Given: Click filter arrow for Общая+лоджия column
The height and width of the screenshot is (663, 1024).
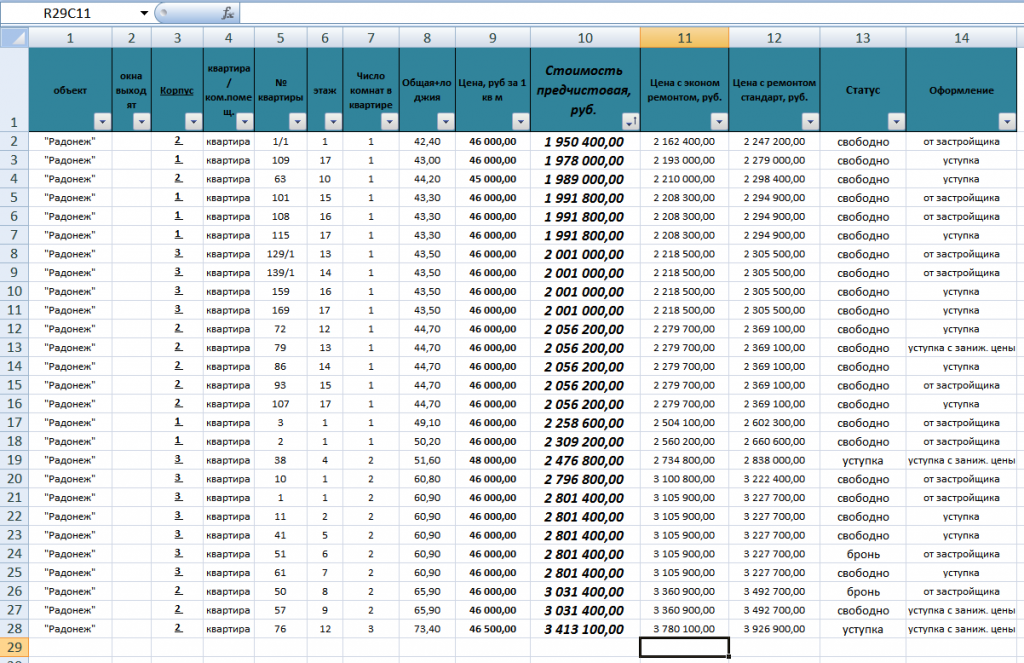Looking at the screenshot, I should (x=445, y=121).
